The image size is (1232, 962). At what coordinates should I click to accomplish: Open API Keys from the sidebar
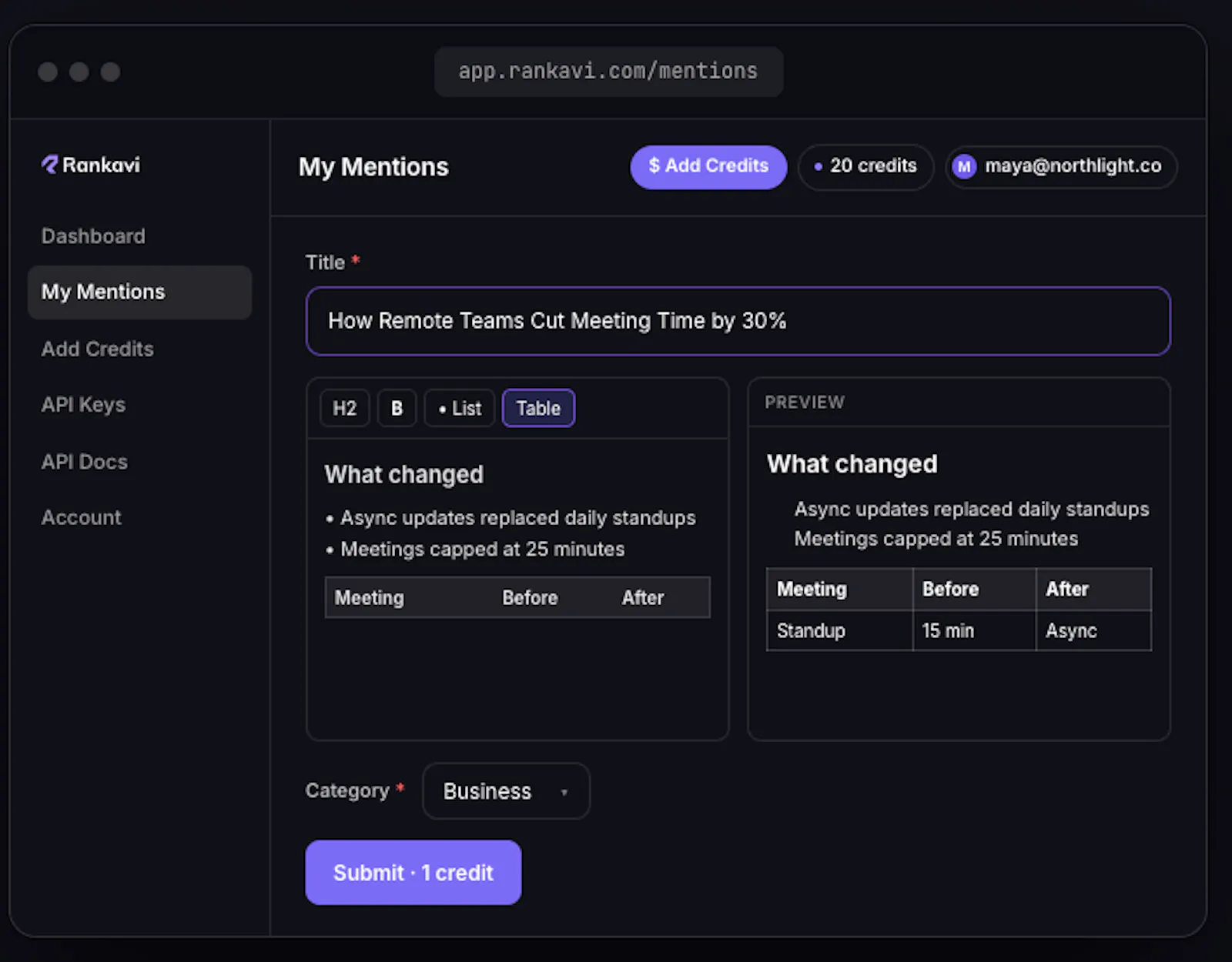(83, 405)
